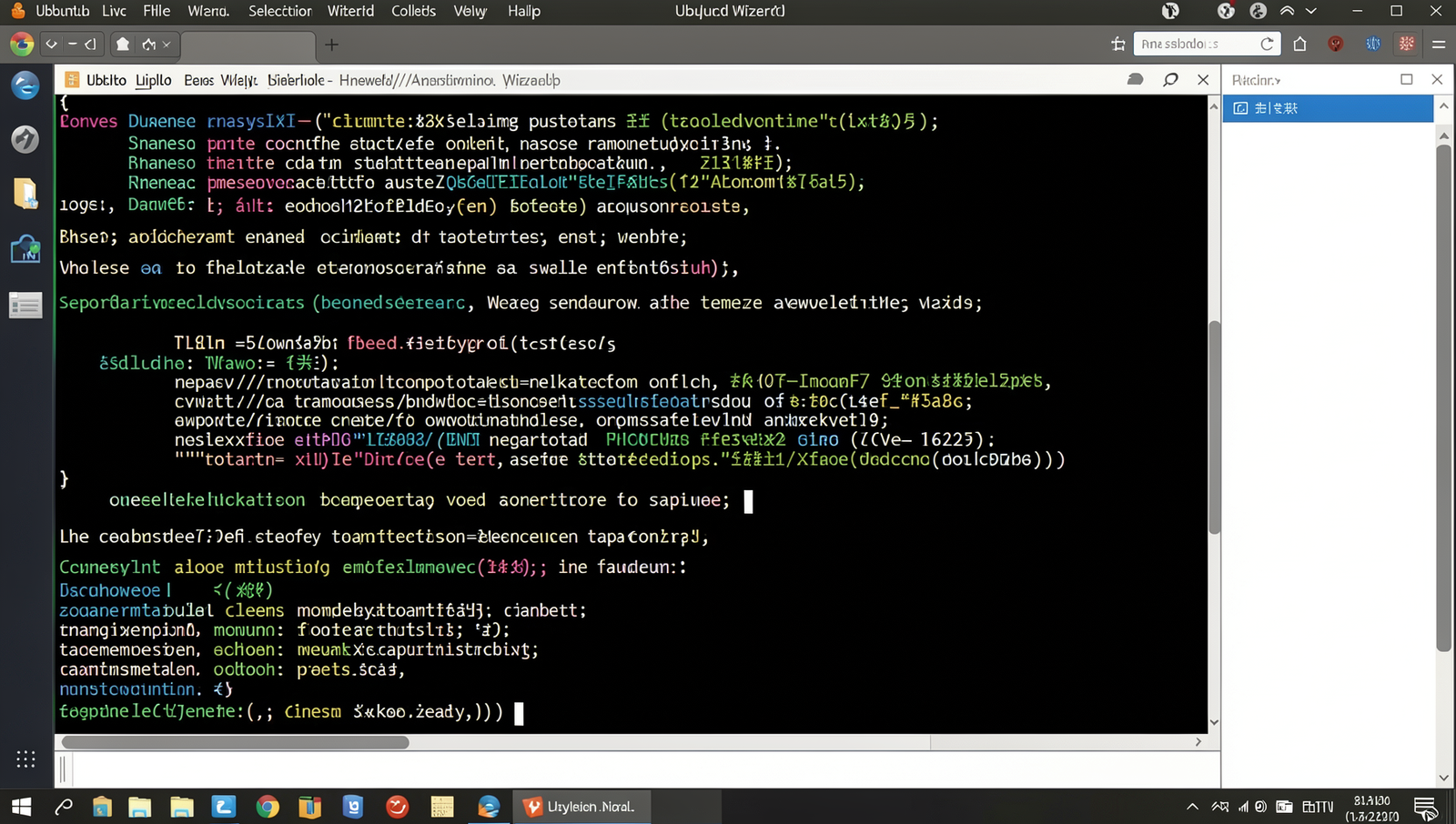Close the Ritclnr.y side panel
Screen dimensions: 1456x824
click(x=1438, y=80)
